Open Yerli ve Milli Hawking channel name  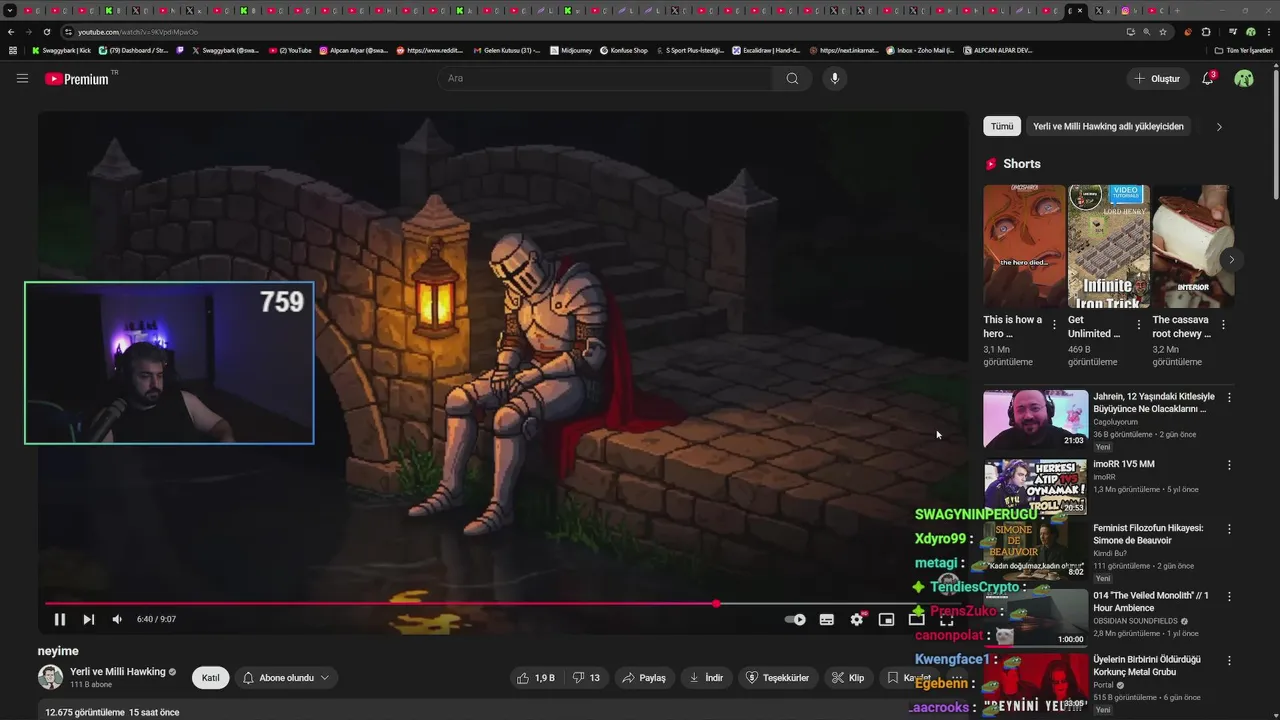[x=118, y=672]
